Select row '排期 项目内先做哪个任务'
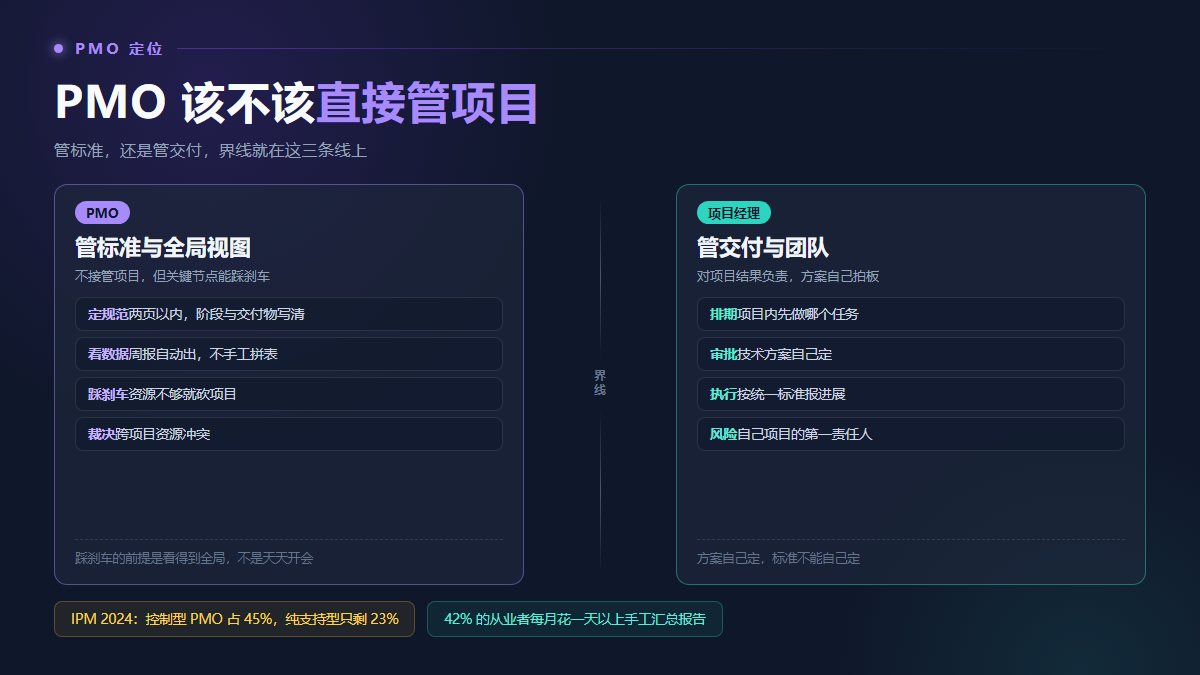The width and height of the screenshot is (1200, 675). [x=911, y=314]
